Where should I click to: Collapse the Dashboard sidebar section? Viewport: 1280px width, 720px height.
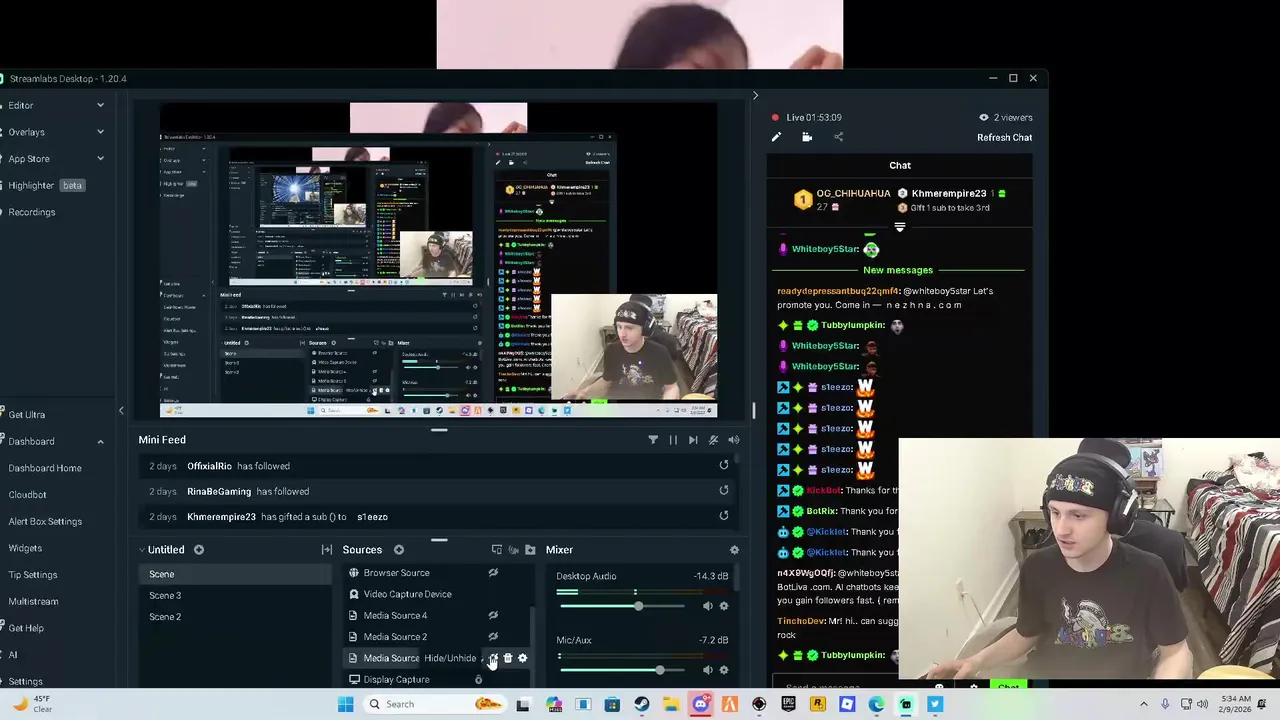(x=100, y=441)
